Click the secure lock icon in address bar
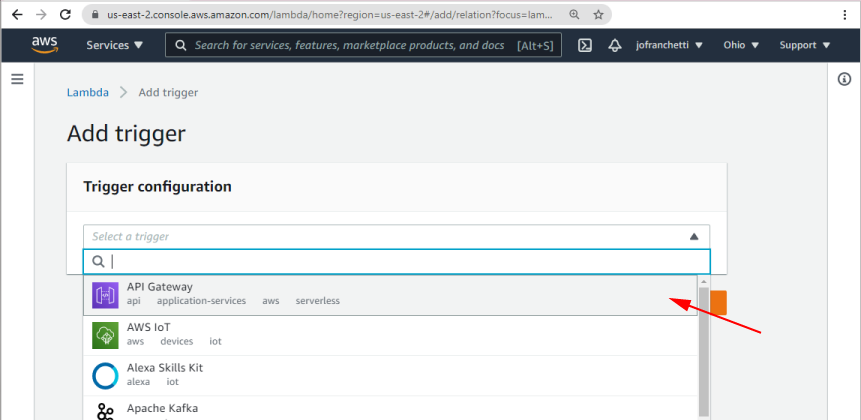The image size is (861, 420). point(95,15)
